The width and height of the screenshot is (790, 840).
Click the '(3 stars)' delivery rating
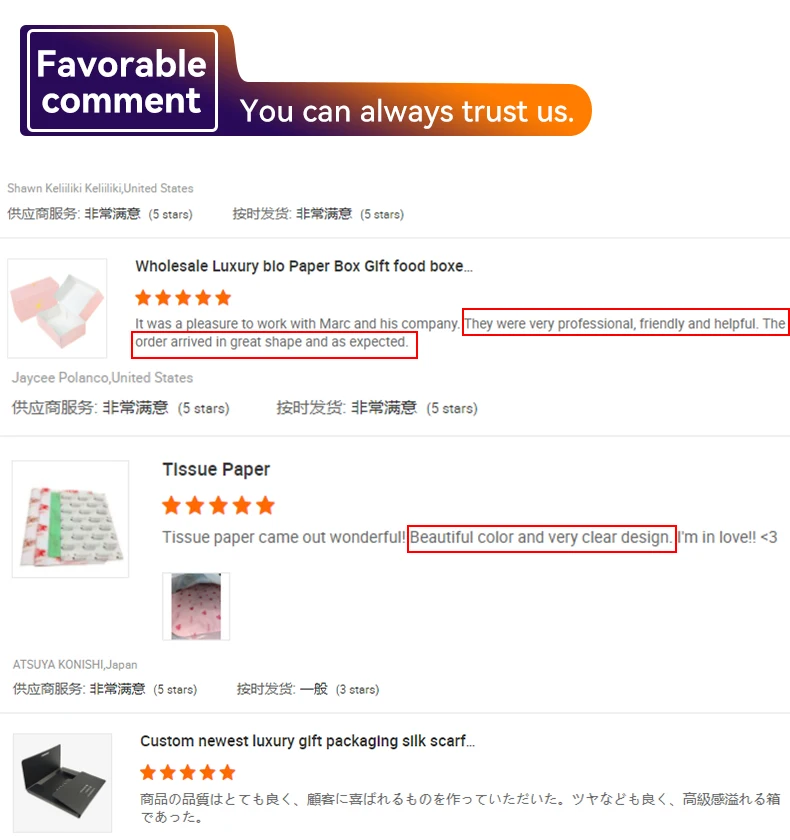358,689
